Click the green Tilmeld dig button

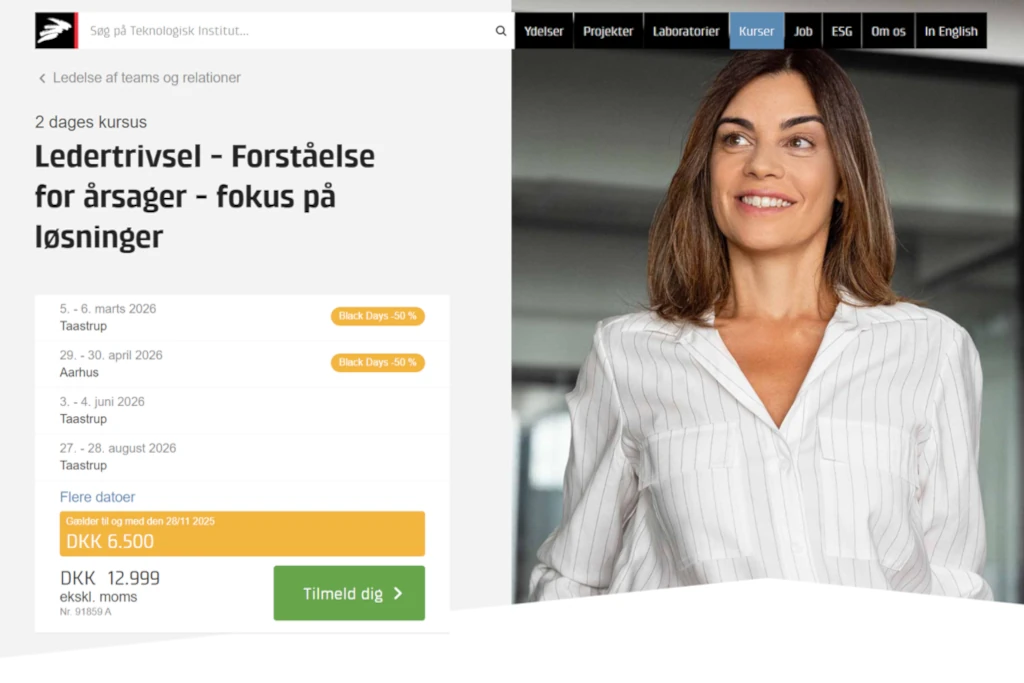click(x=349, y=593)
